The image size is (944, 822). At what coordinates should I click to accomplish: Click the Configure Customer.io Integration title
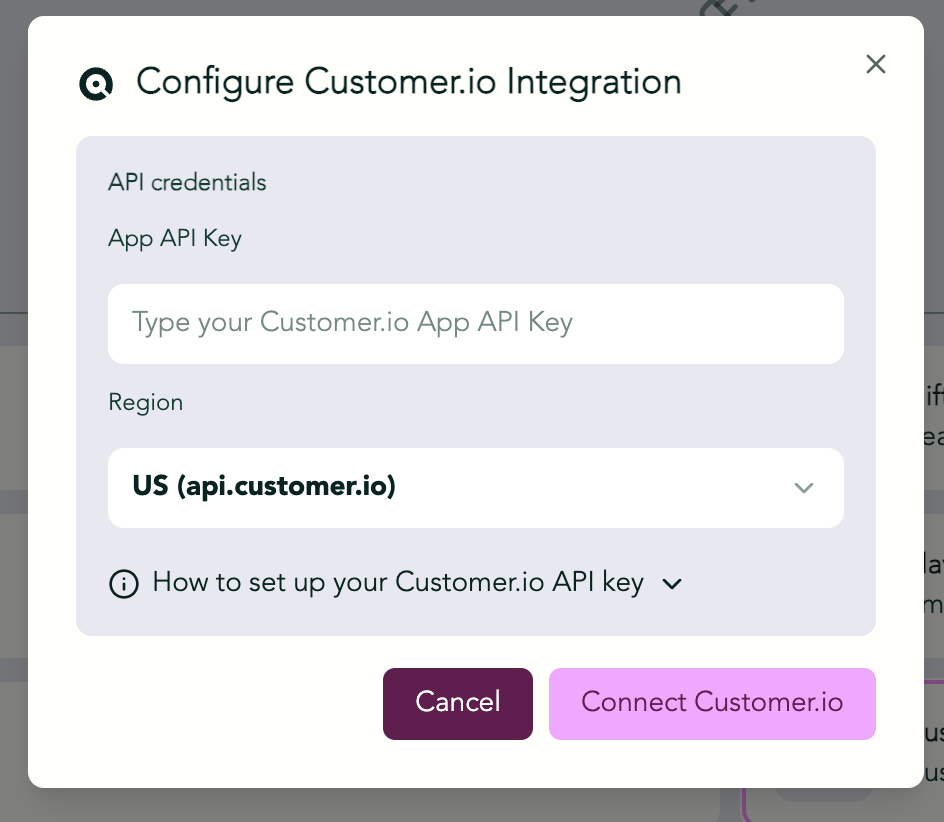tap(409, 83)
